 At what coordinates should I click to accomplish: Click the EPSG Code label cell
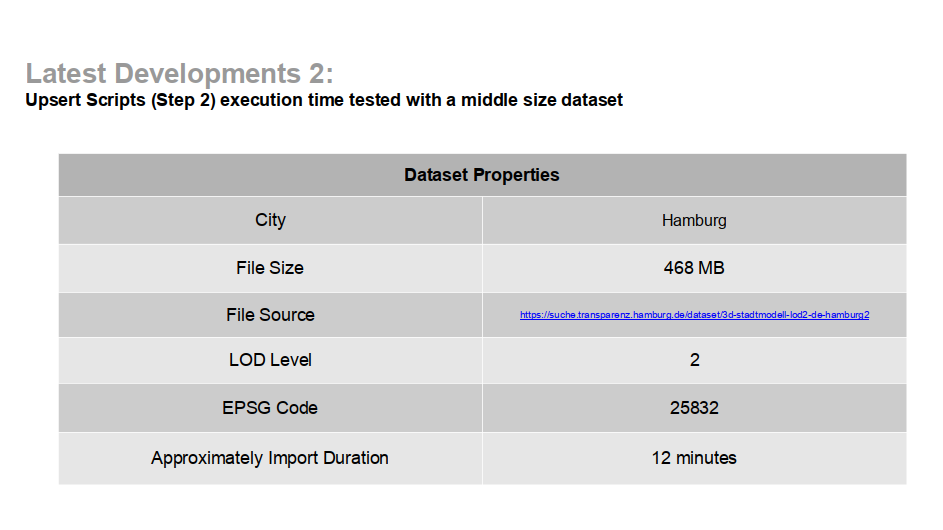click(x=270, y=408)
